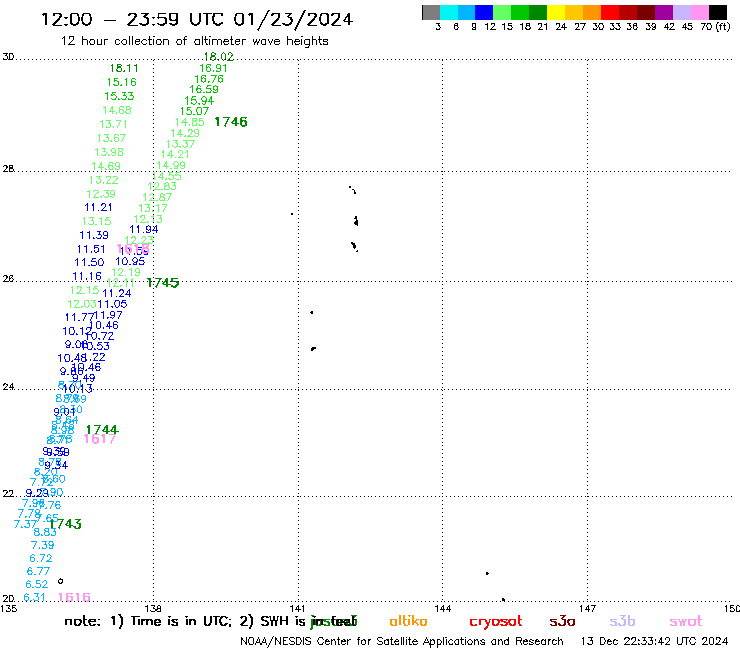Select the blue 11.21 reading

tap(98, 208)
